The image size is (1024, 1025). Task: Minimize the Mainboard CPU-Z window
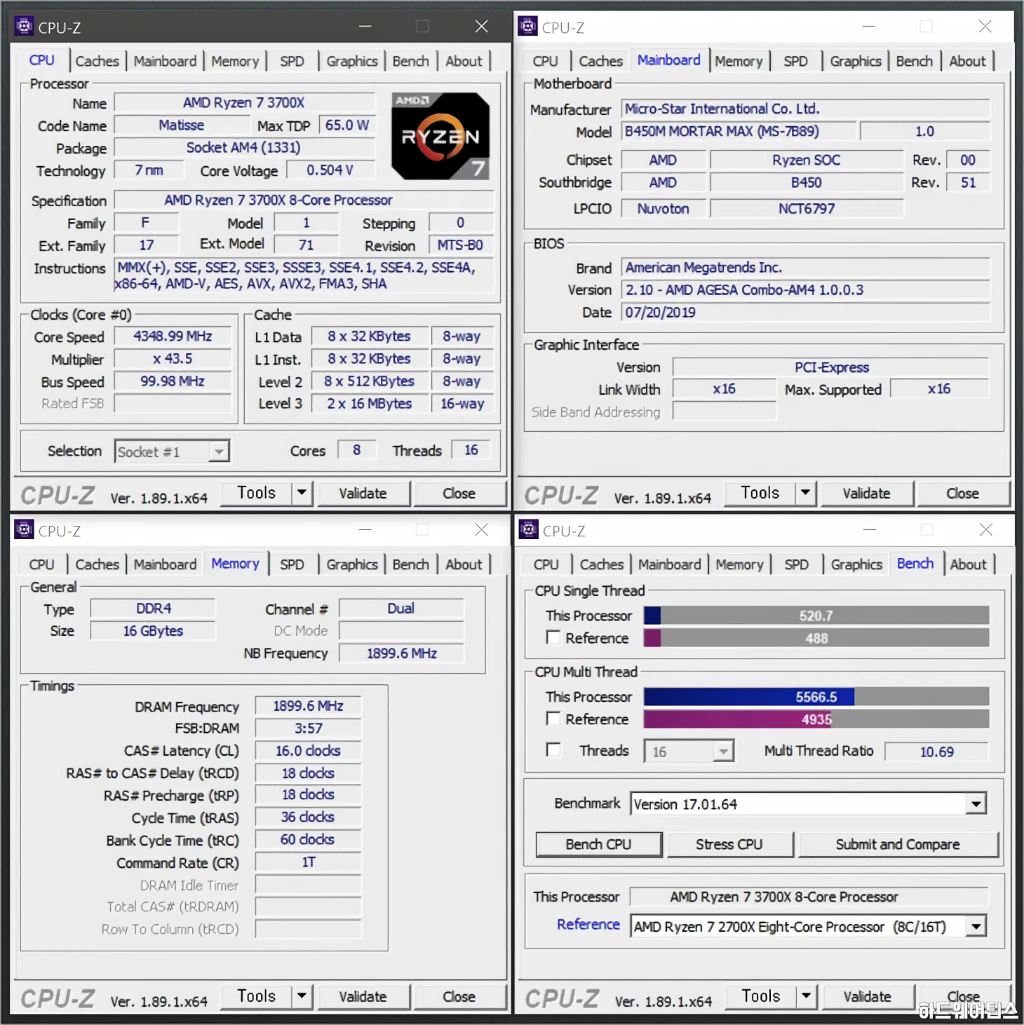[x=868, y=26]
